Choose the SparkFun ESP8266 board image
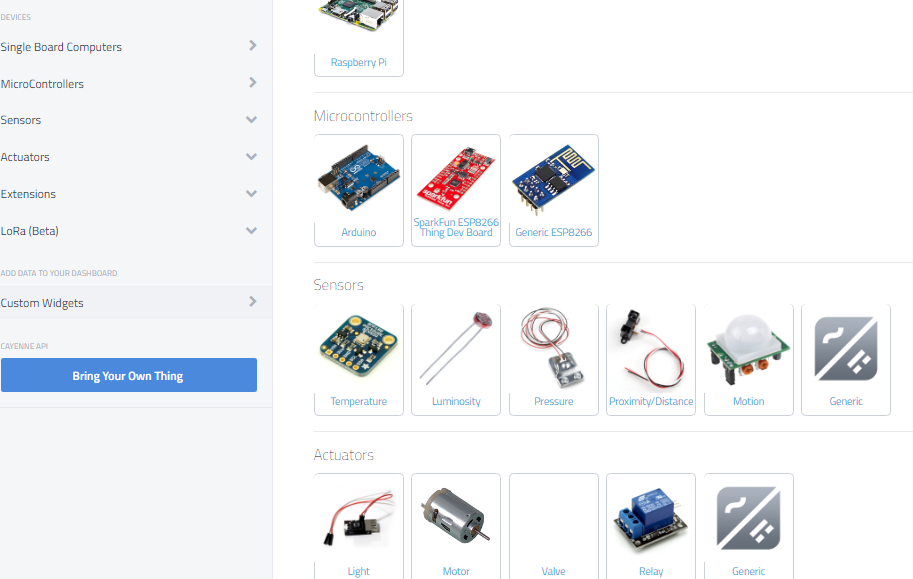 tap(456, 177)
